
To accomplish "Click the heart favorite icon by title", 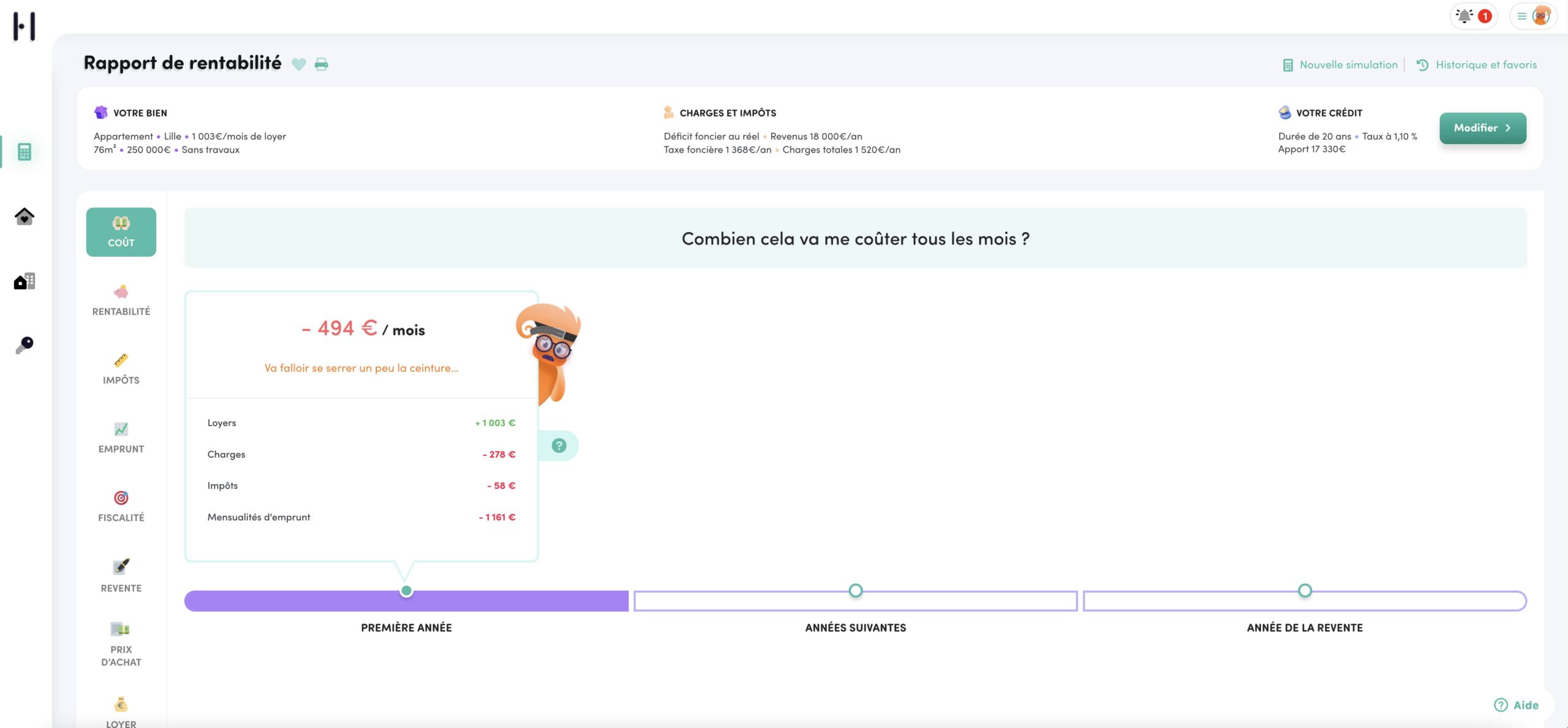I will (298, 64).
